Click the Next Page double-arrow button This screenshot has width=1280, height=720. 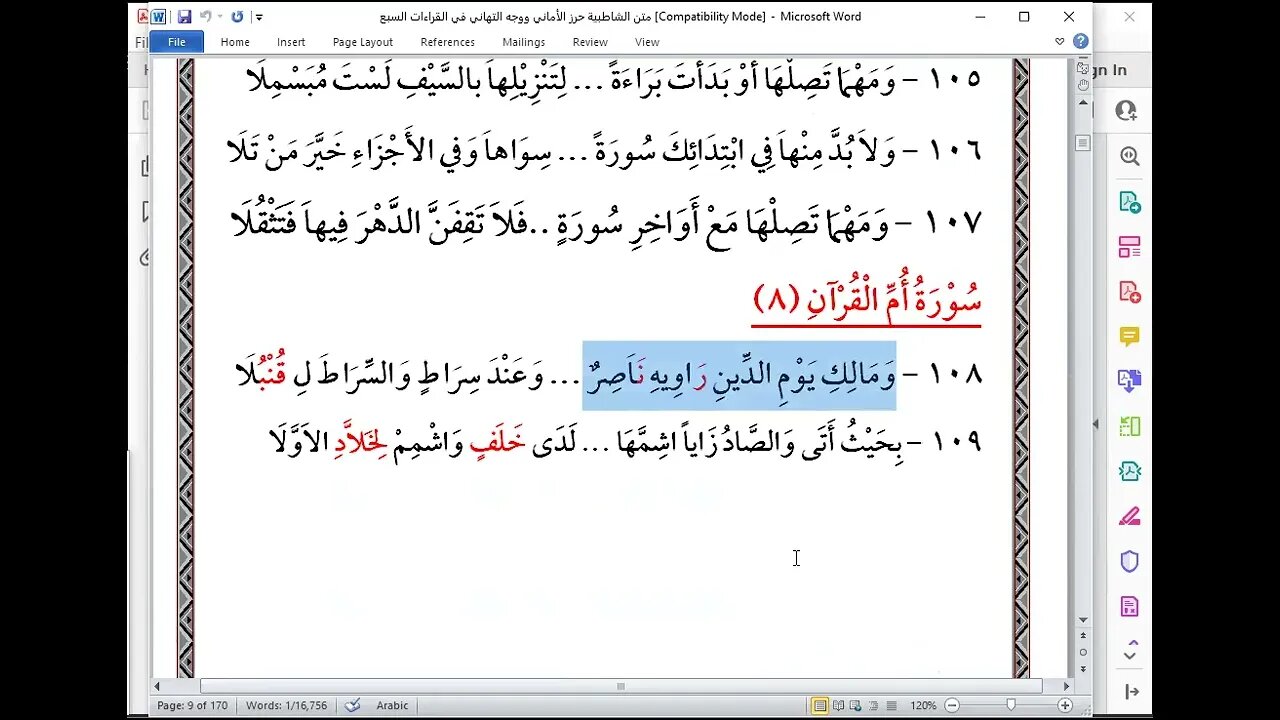click(1082, 668)
